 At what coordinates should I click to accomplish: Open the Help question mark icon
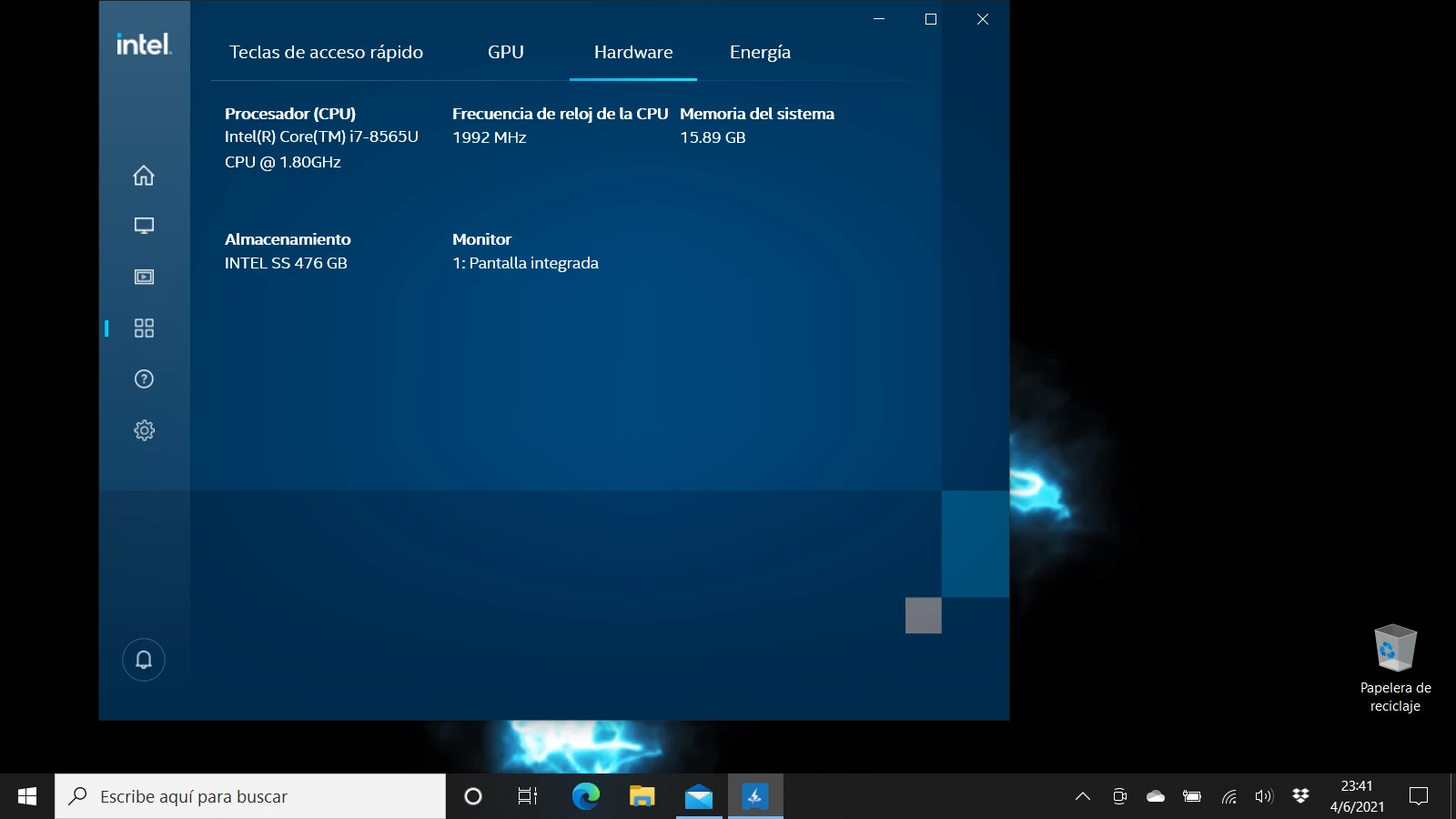(144, 379)
